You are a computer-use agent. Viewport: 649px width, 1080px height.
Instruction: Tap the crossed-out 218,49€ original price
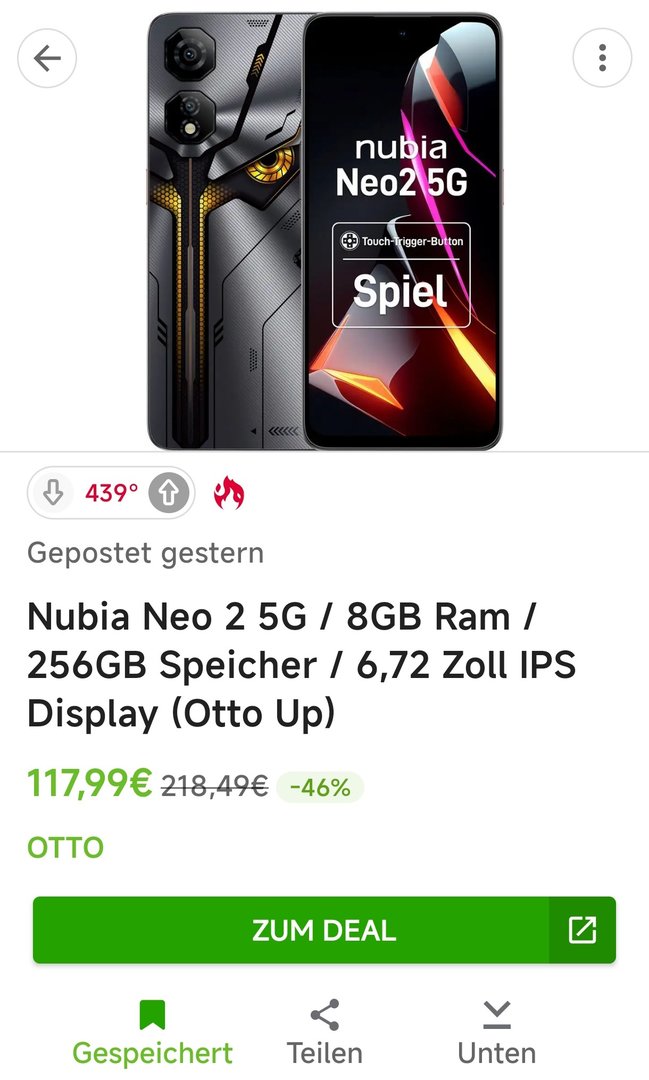point(214,787)
